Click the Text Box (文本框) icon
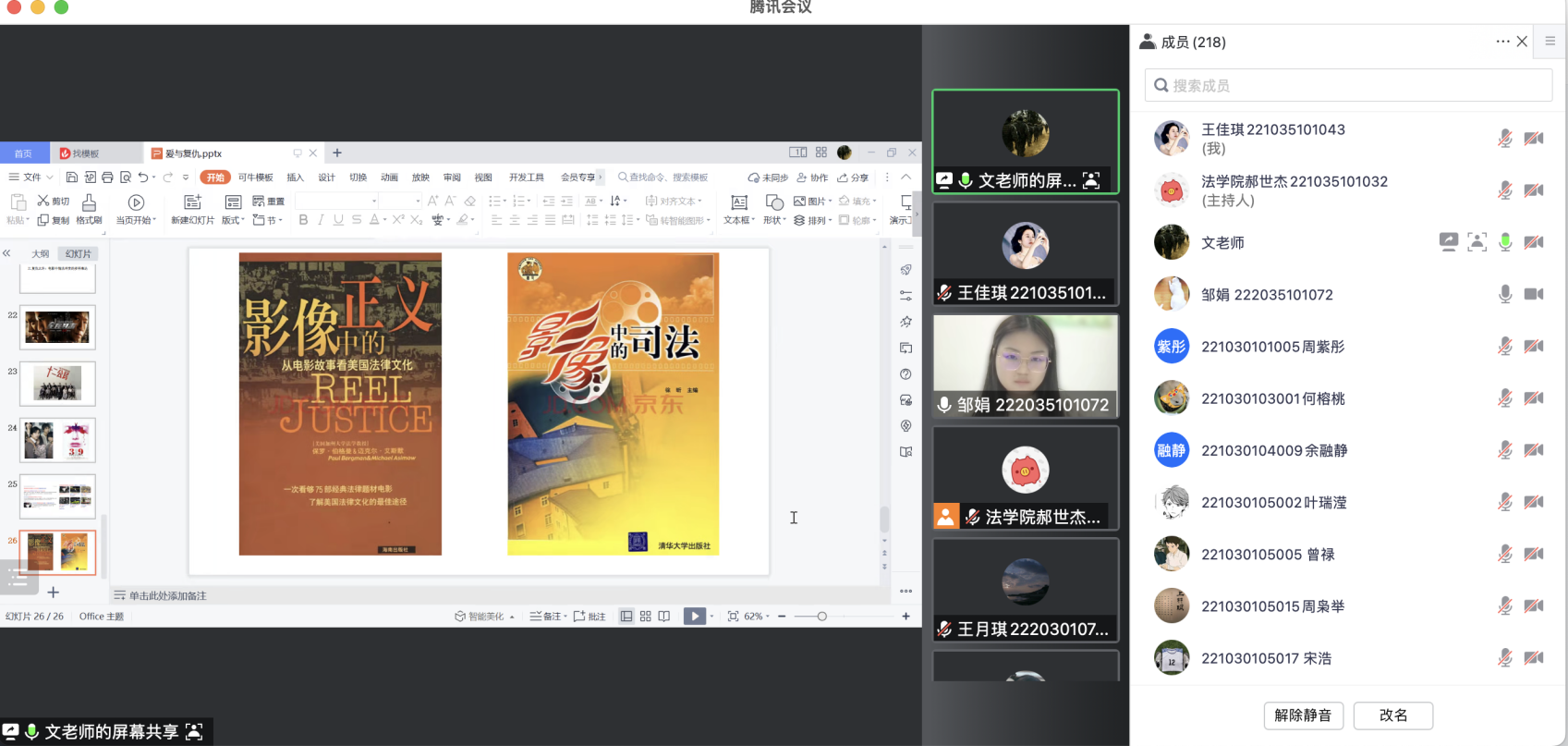1568x746 pixels. (x=738, y=202)
